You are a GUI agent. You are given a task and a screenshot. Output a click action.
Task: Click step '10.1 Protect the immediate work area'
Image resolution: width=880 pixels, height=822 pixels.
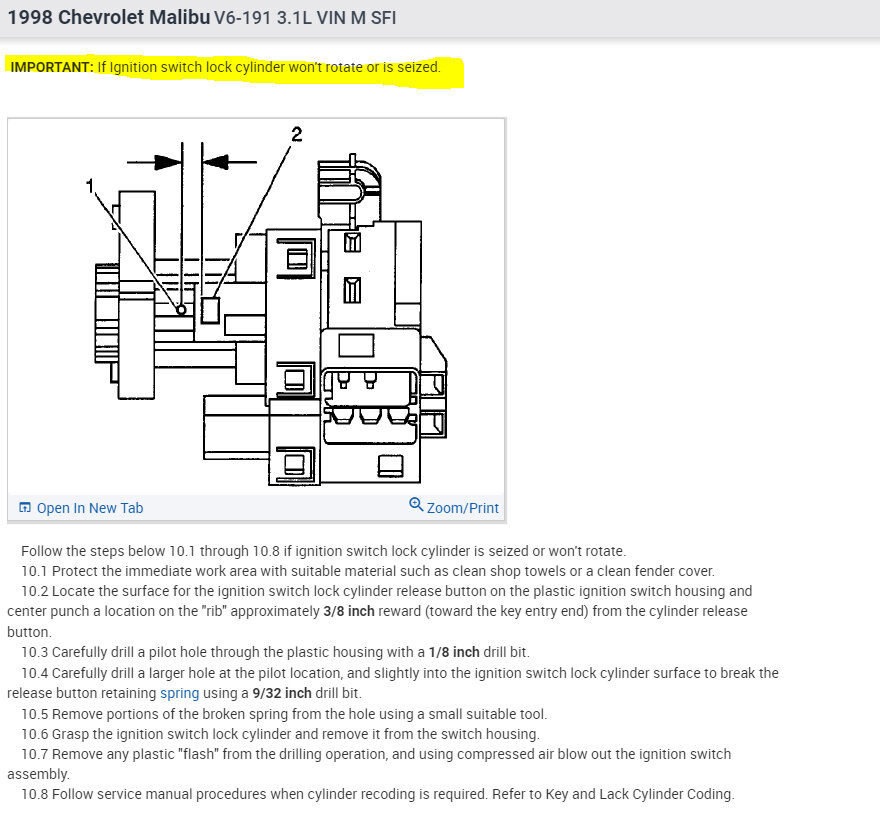pyautogui.click(x=368, y=571)
